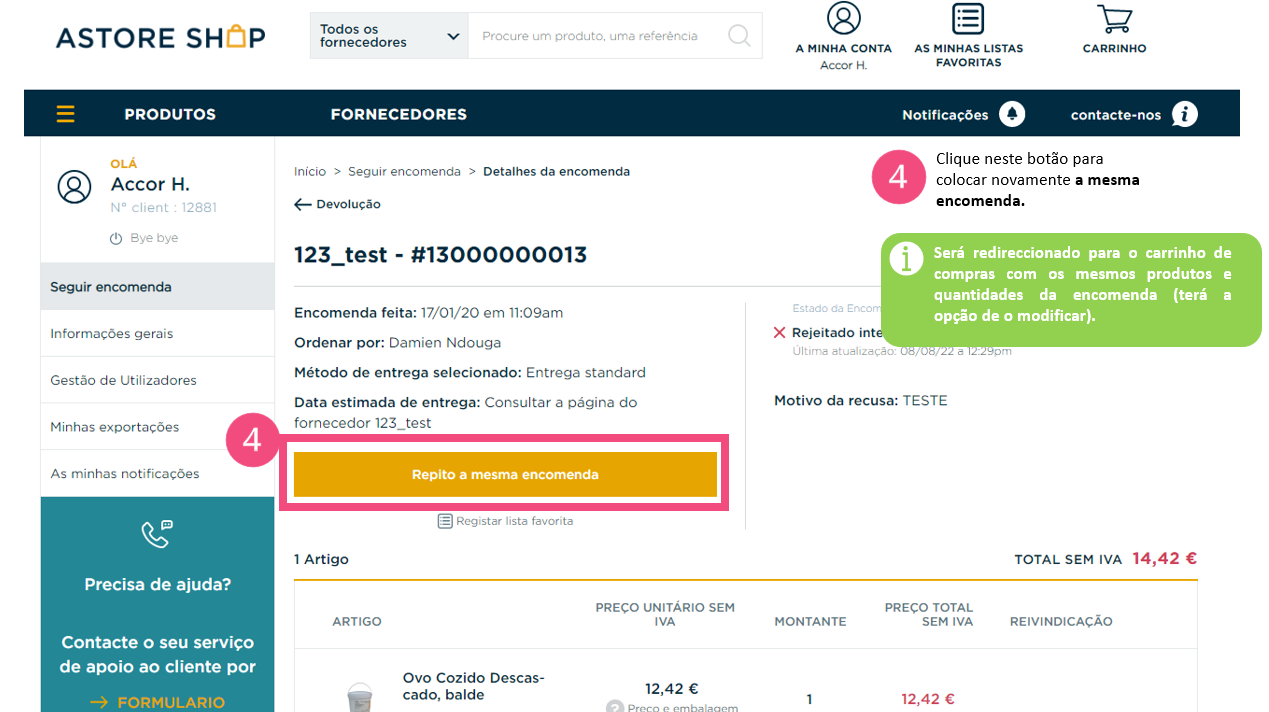This screenshot has width=1269, height=712.
Task: Click the search magnifier icon
Action: pyautogui.click(x=739, y=36)
